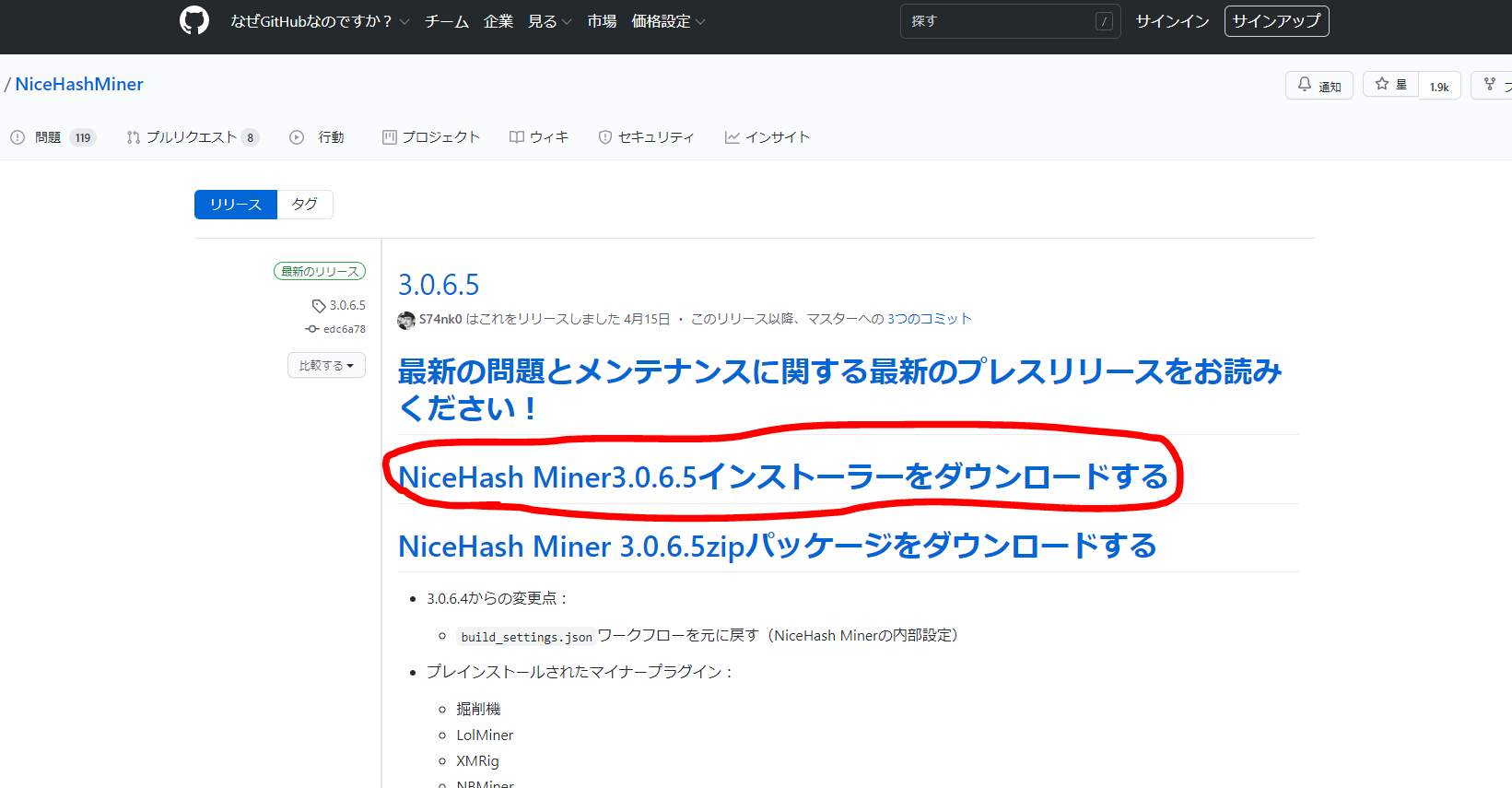
Task: Open the セキュリティ tab
Action: point(646,137)
